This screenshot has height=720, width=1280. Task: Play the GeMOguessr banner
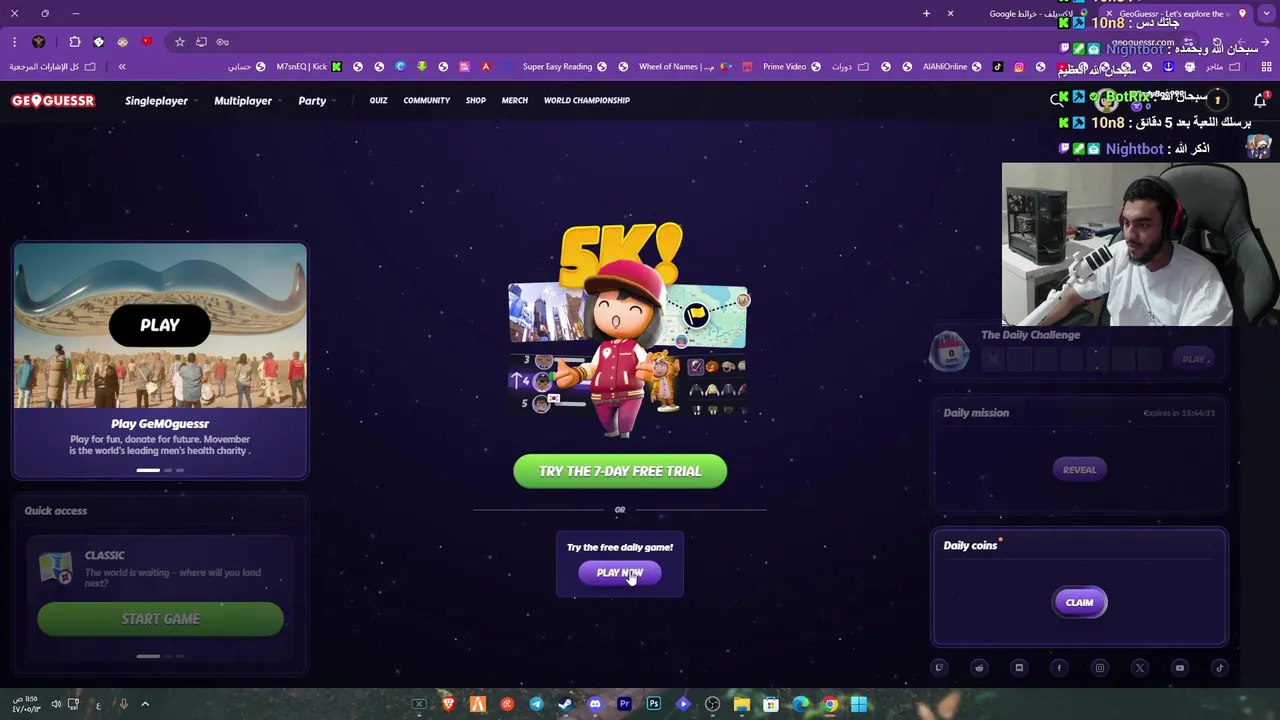point(160,325)
